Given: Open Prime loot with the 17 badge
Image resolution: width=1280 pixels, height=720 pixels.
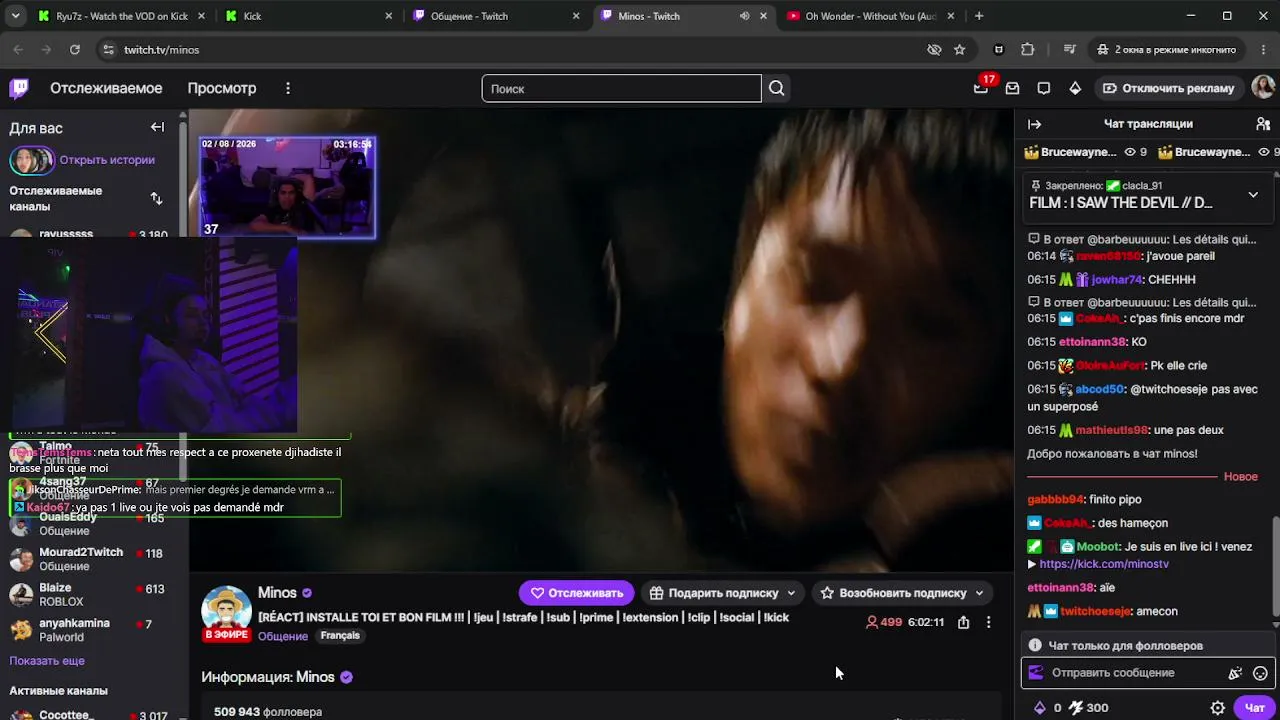Looking at the screenshot, I should click(x=981, y=88).
